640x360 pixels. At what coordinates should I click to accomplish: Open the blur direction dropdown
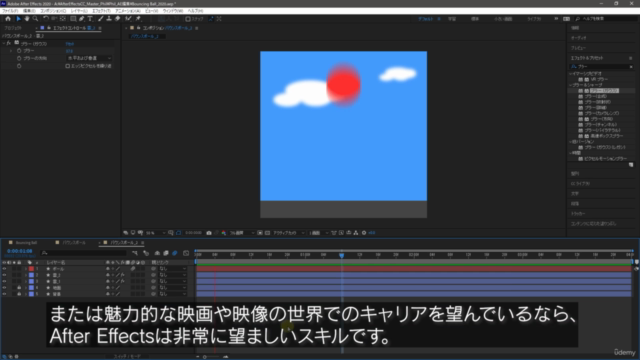(x=89, y=58)
